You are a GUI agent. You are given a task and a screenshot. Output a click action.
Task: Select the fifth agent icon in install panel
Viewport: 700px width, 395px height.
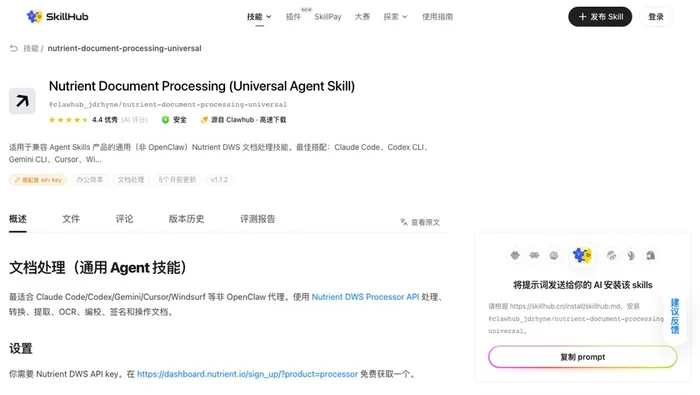click(612, 255)
